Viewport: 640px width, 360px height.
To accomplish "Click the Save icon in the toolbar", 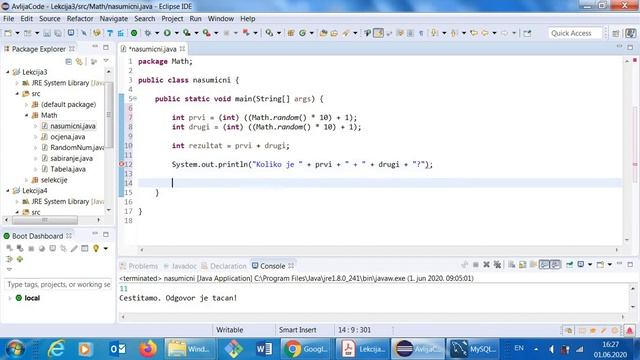I will coord(47,33).
